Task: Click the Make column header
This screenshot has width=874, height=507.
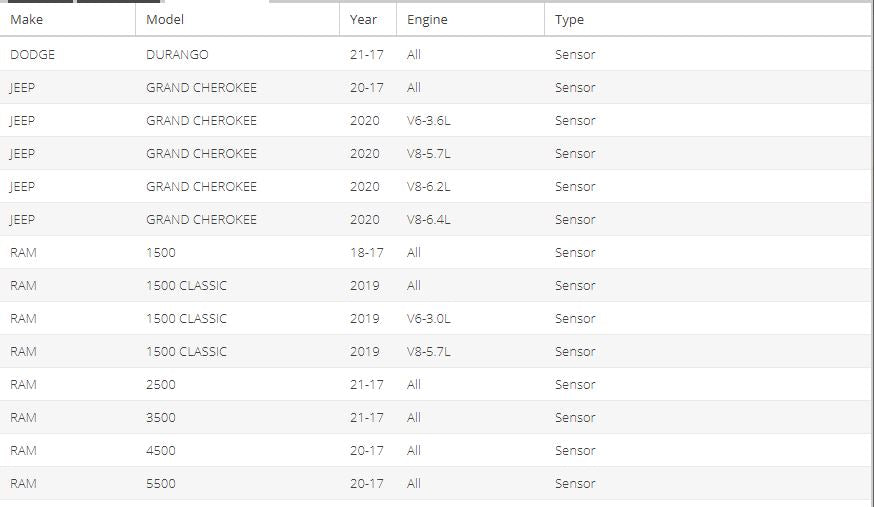Action: click(27, 19)
